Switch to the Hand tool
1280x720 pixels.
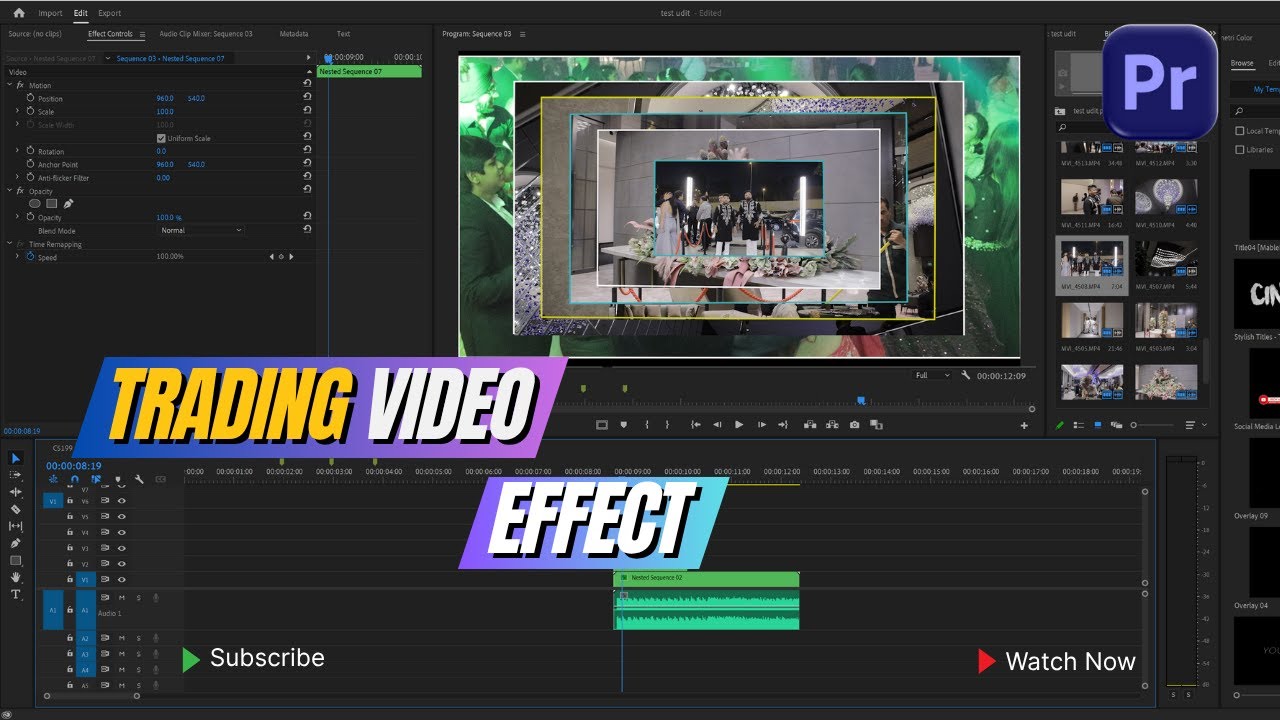coord(15,577)
